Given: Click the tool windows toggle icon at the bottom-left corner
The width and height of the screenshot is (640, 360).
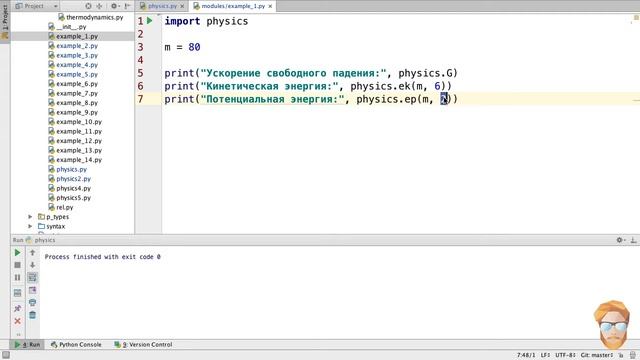Looking at the screenshot, I should [6, 355].
